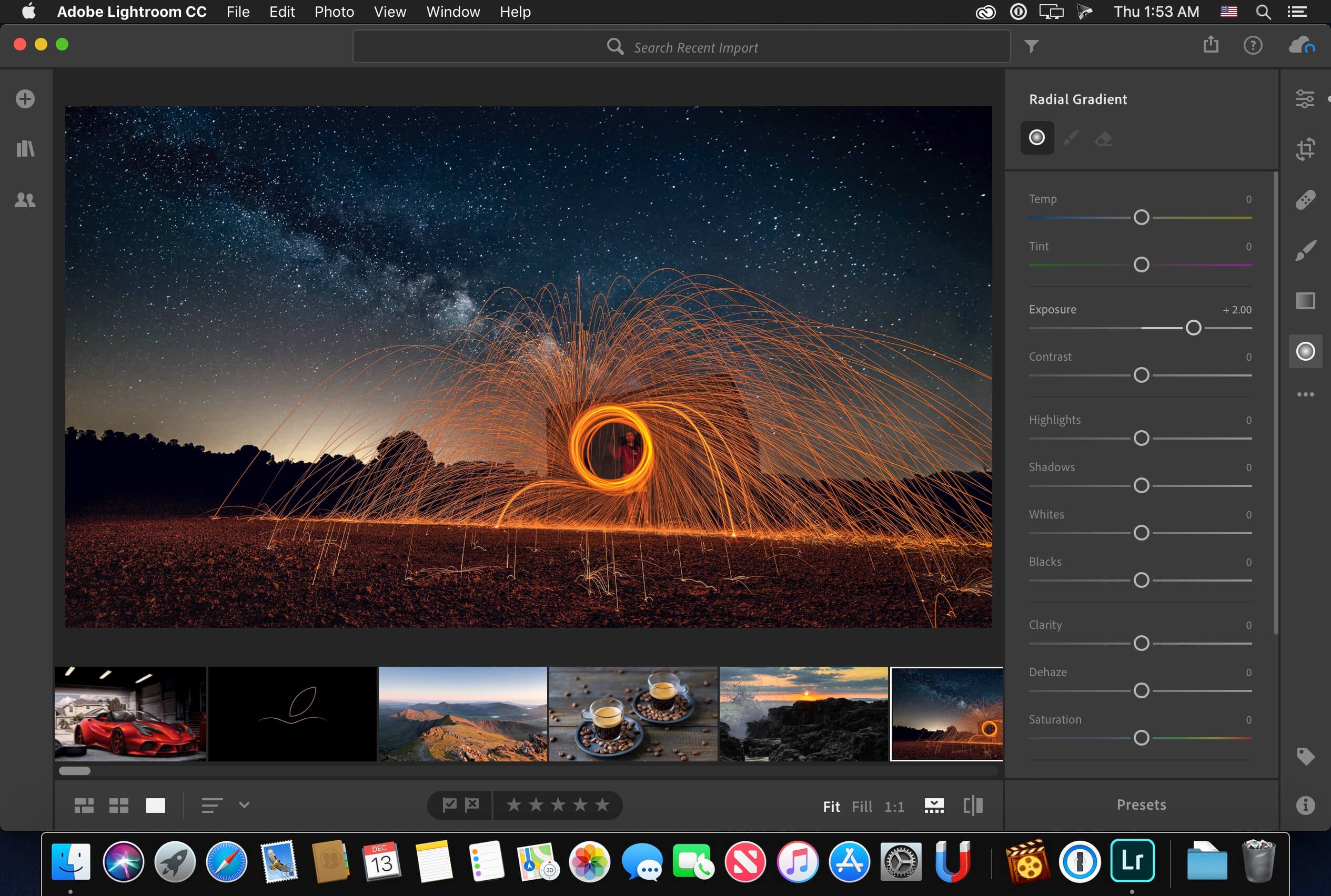Screen dimensions: 1331x896
Task: Expand the sort order dropdown arrow
Action: coord(244,805)
